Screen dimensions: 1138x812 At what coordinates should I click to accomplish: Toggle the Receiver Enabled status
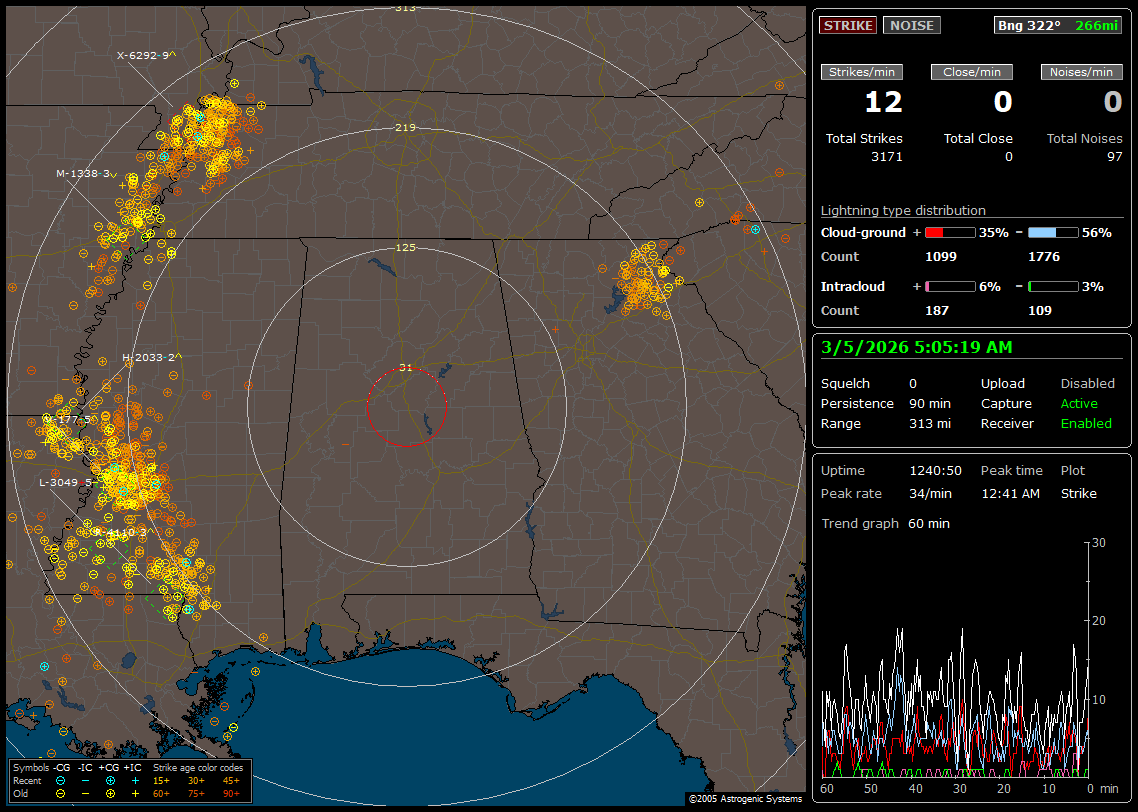(x=1086, y=424)
